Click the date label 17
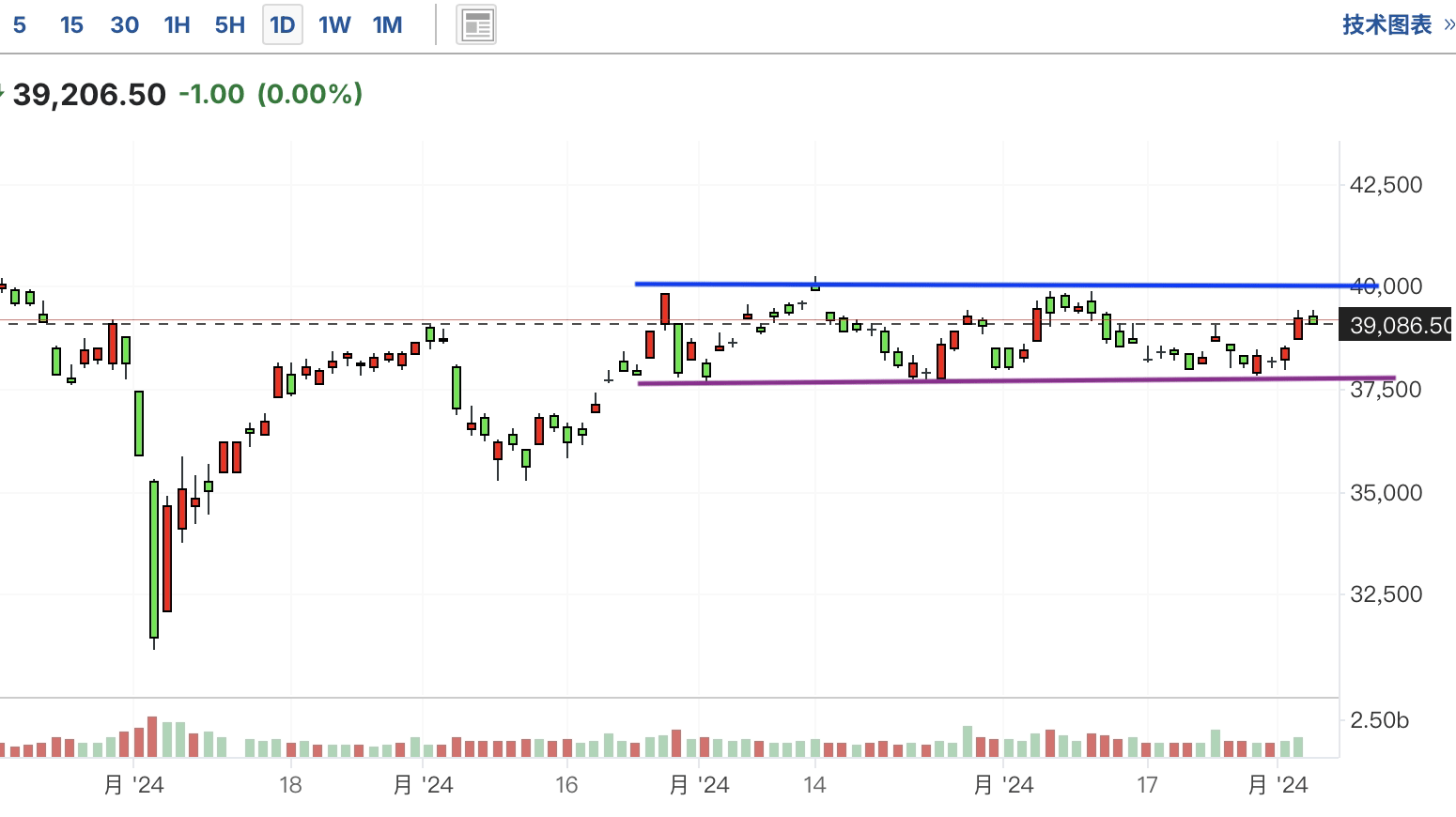Viewport: 1456px width, 817px height. (x=1147, y=784)
